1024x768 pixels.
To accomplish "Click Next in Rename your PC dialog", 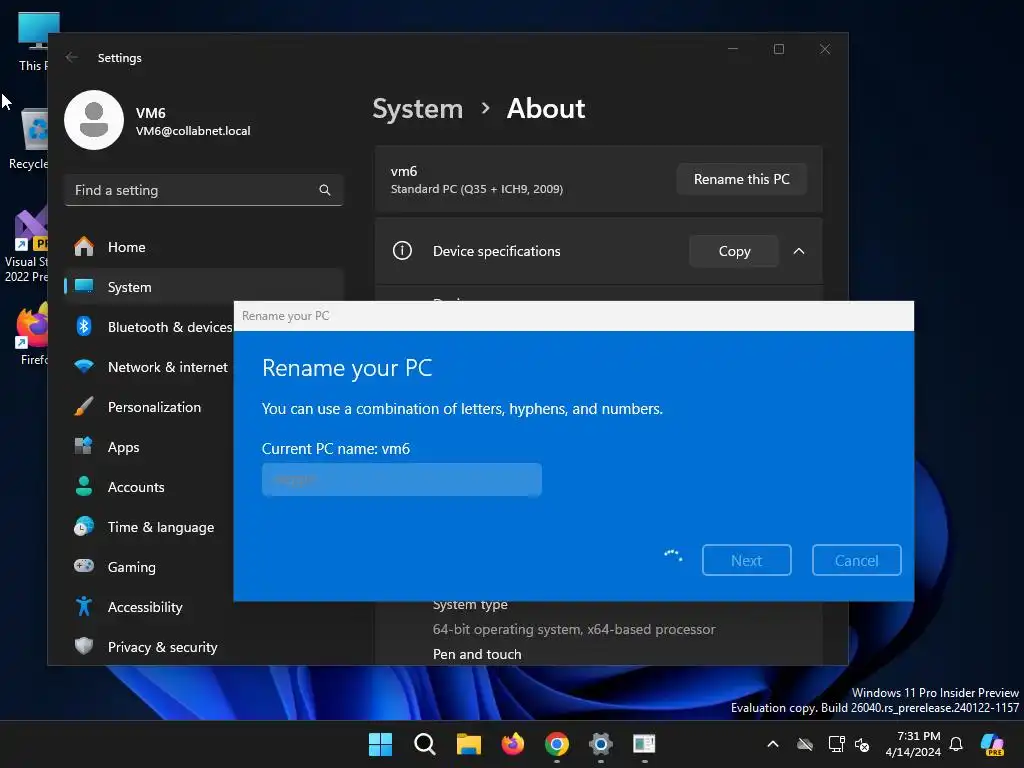I will pos(746,560).
